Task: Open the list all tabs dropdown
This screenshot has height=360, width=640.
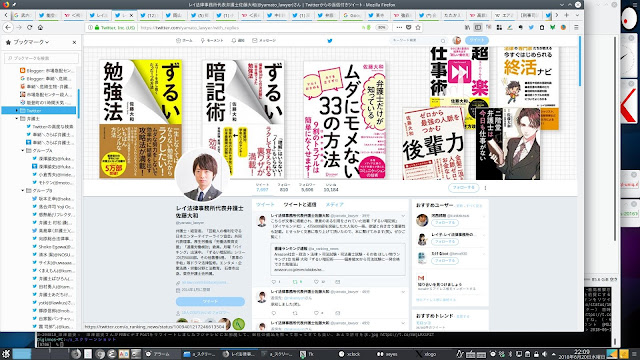Action: click(x=577, y=15)
